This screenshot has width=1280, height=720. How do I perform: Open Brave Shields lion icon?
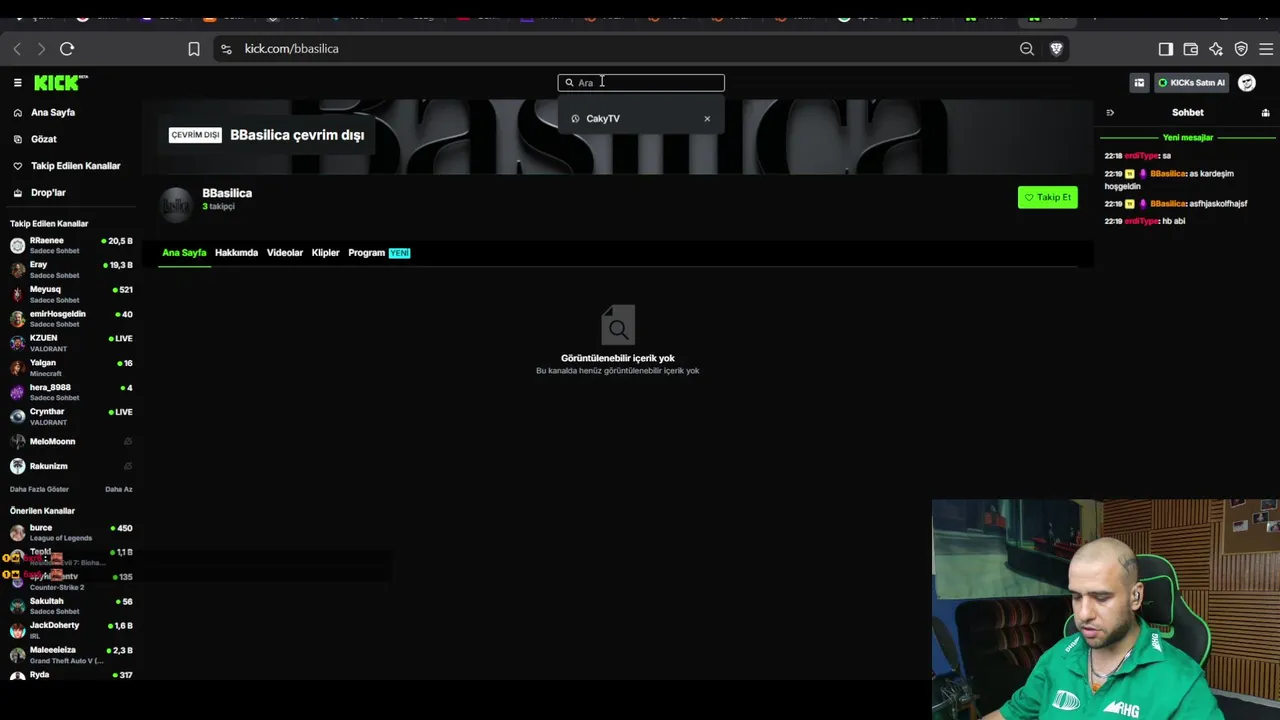pos(1056,49)
